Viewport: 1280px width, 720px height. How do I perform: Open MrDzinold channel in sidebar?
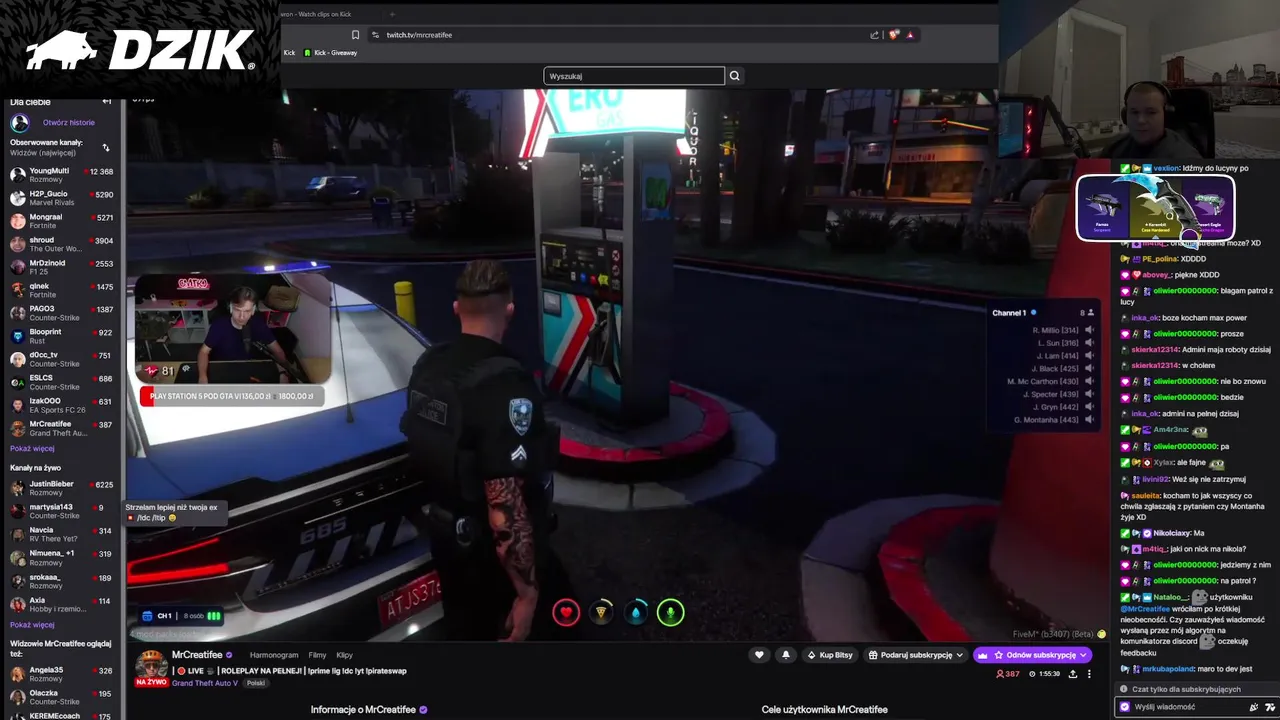coord(61,267)
